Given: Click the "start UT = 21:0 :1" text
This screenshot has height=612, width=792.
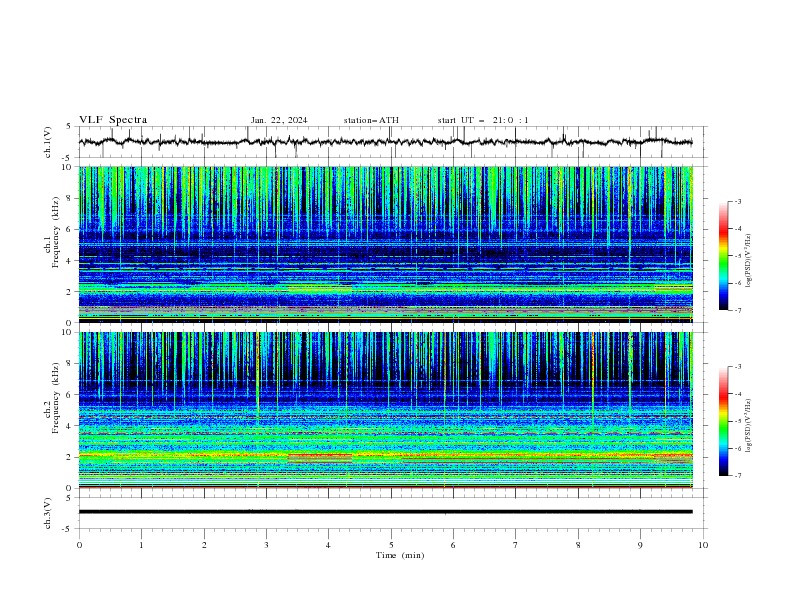Looking at the screenshot, I should (483, 120).
